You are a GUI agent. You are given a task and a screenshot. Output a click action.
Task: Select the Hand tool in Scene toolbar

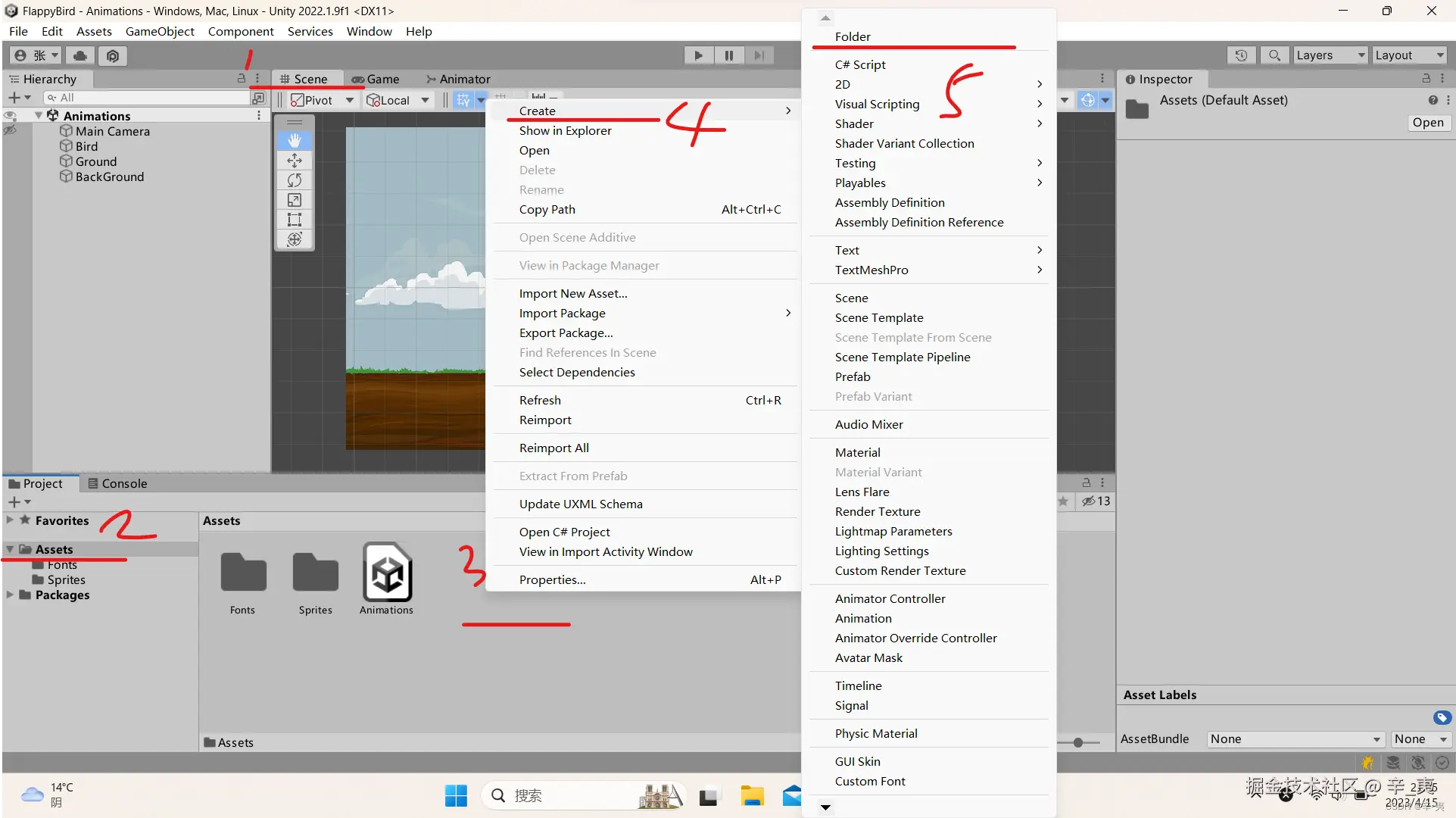click(295, 140)
